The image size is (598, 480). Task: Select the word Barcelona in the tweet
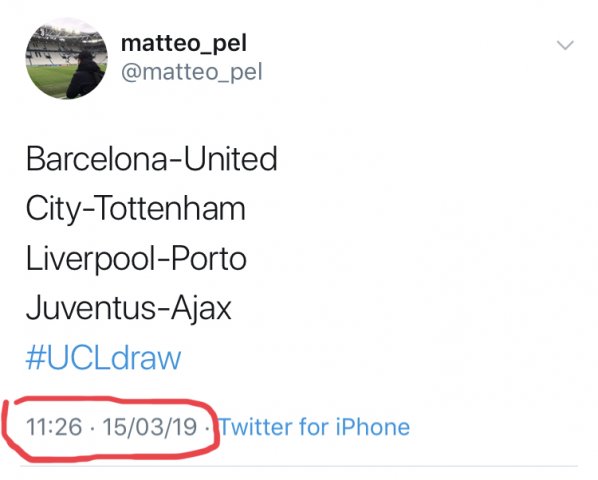point(96,159)
